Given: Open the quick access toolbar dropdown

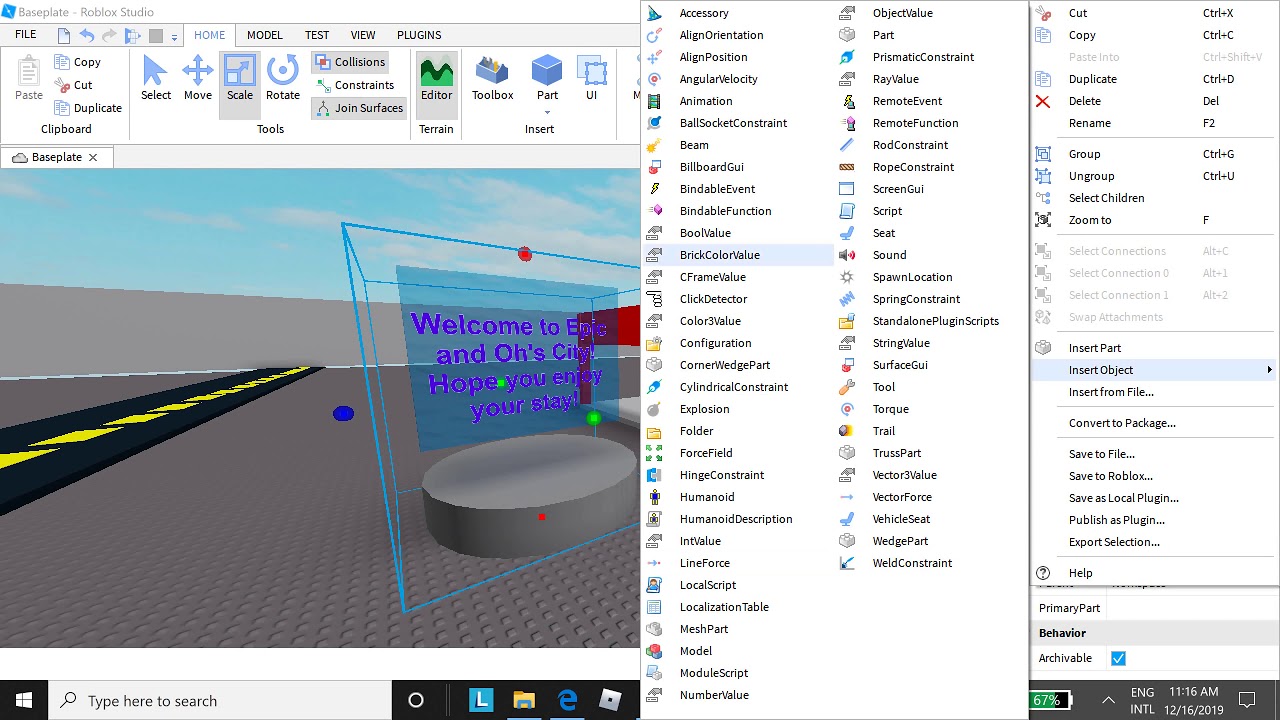Looking at the screenshot, I should tap(174, 37).
